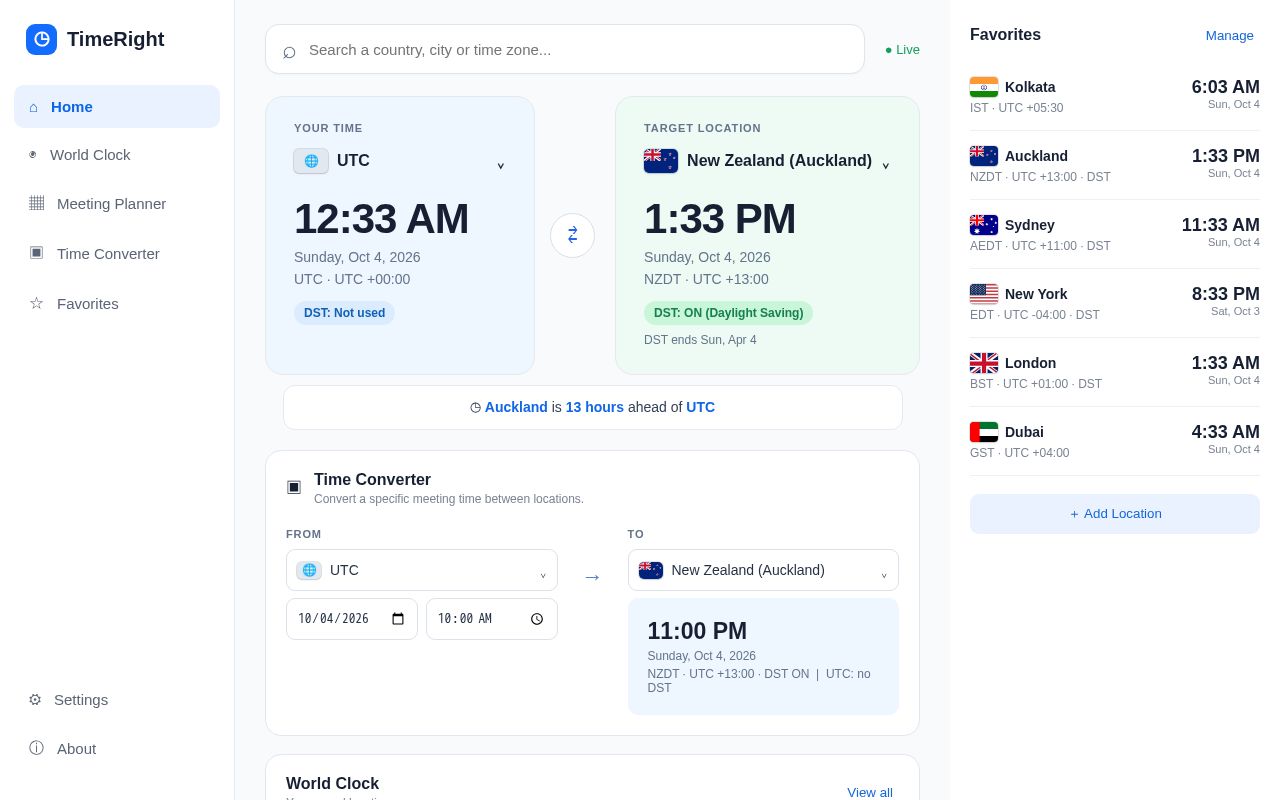Click the UAE flag next to Dubai
The height and width of the screenshot is (800, 1280).
pyautogui.click(x=984, y=432)
